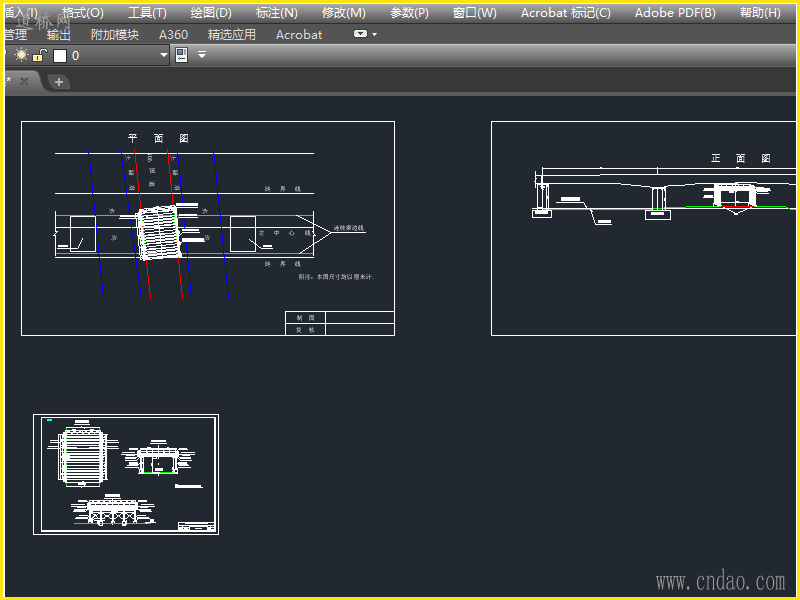
Task: Click the layer previous/state icon
Action: coord(182,55)
